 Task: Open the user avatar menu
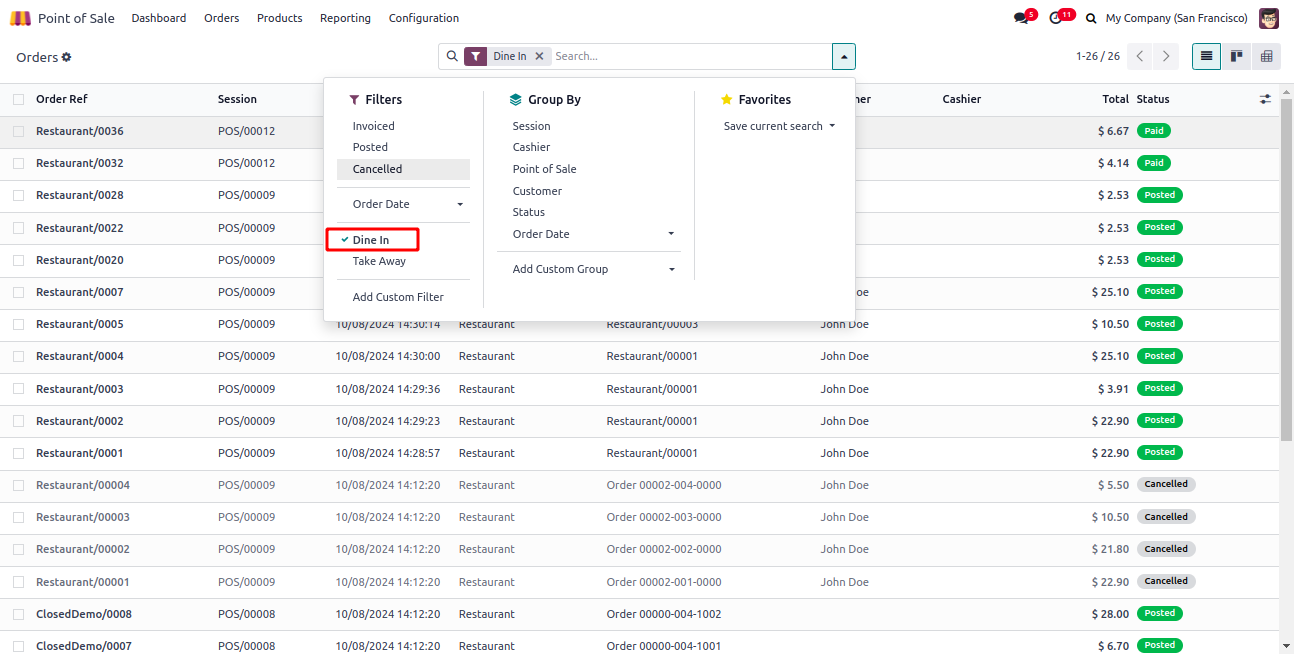click(x=1269, y=18)
